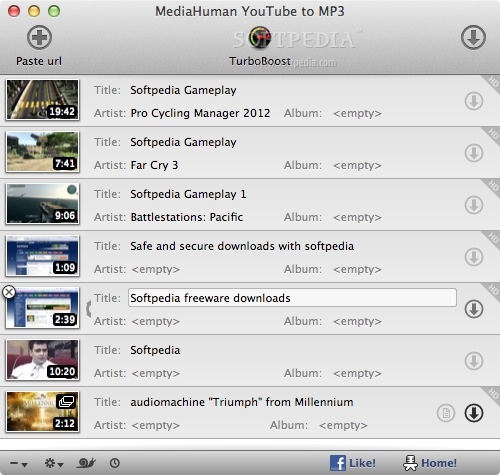Open the Home! link

point(430,463)
